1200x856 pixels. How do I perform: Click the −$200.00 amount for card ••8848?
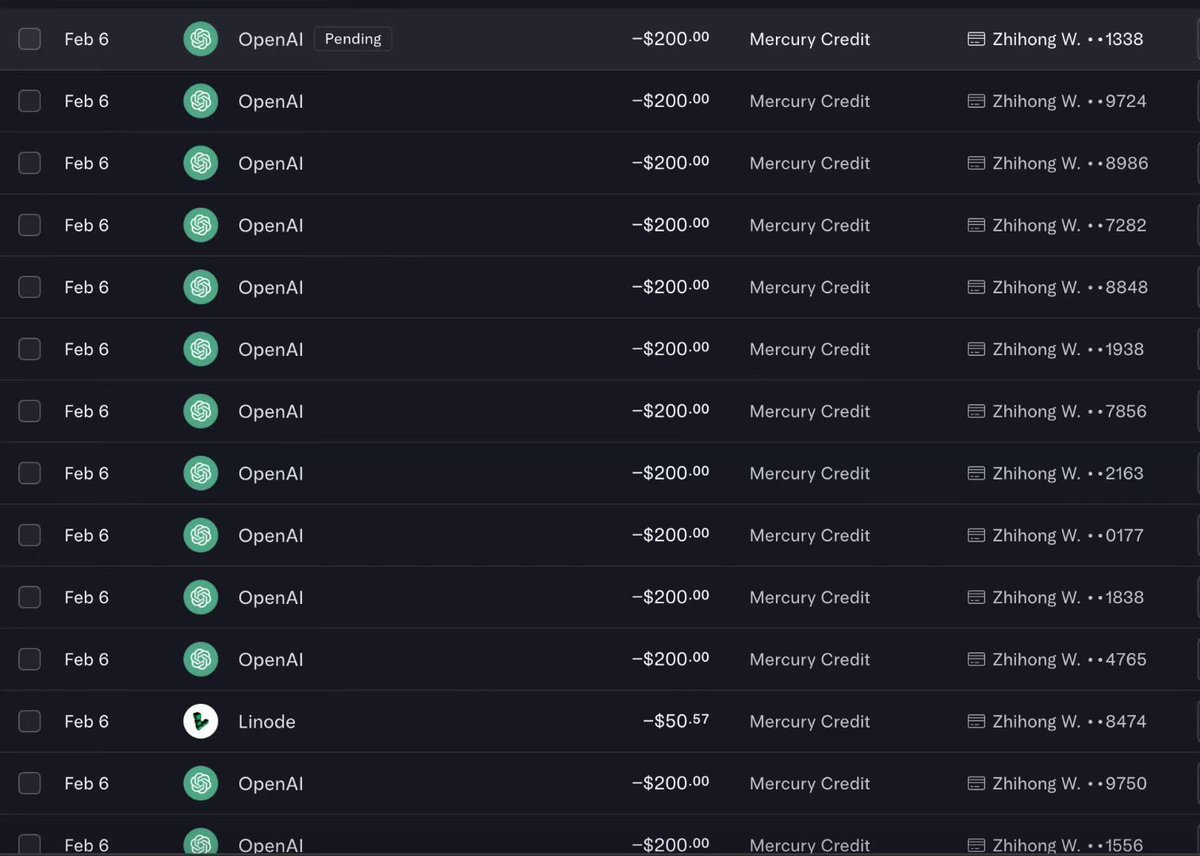point(671,287)
